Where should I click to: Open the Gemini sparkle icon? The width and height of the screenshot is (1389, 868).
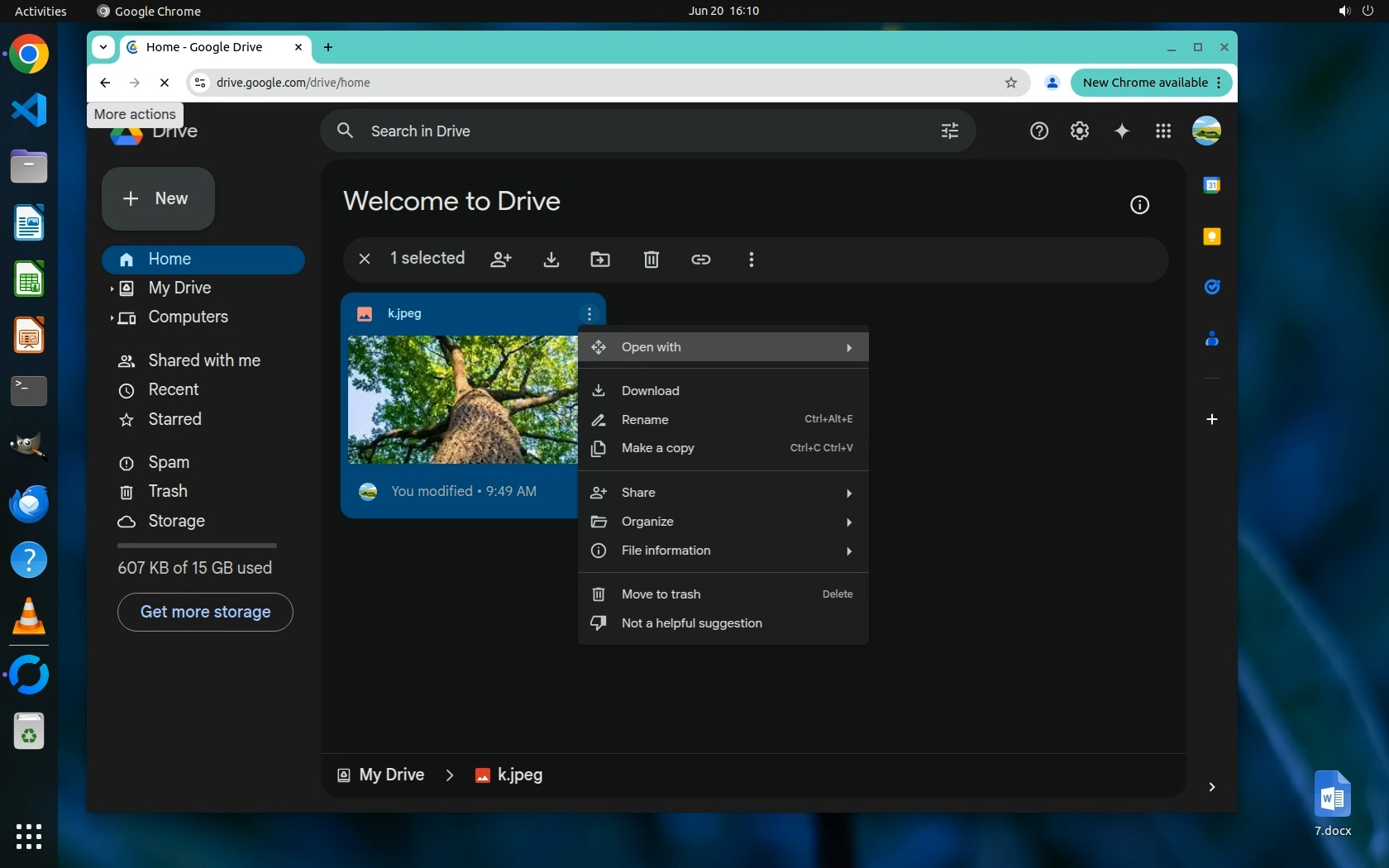click(1122, 131)
